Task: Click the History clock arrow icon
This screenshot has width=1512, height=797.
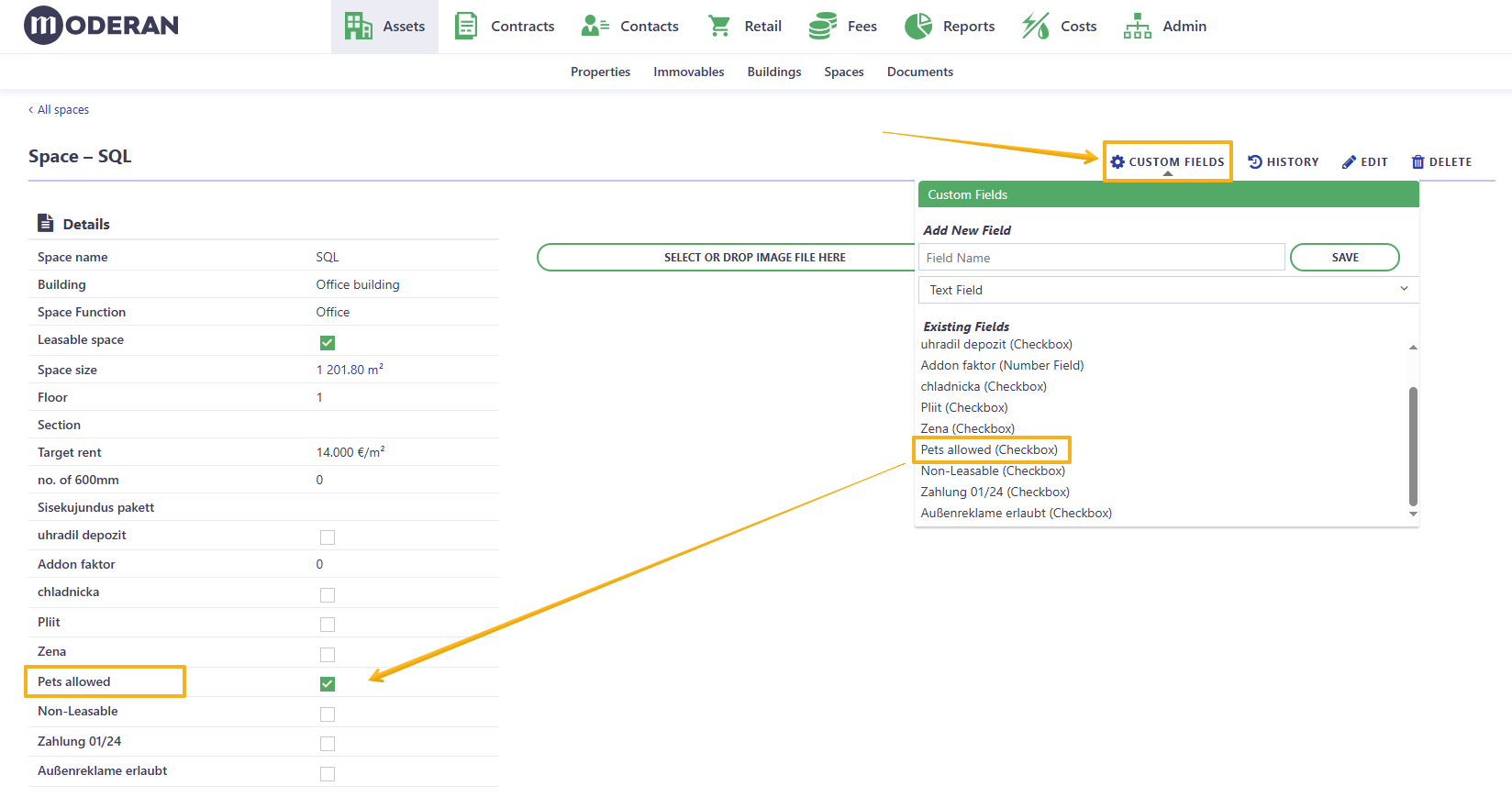Action: tap(1255, 161)
